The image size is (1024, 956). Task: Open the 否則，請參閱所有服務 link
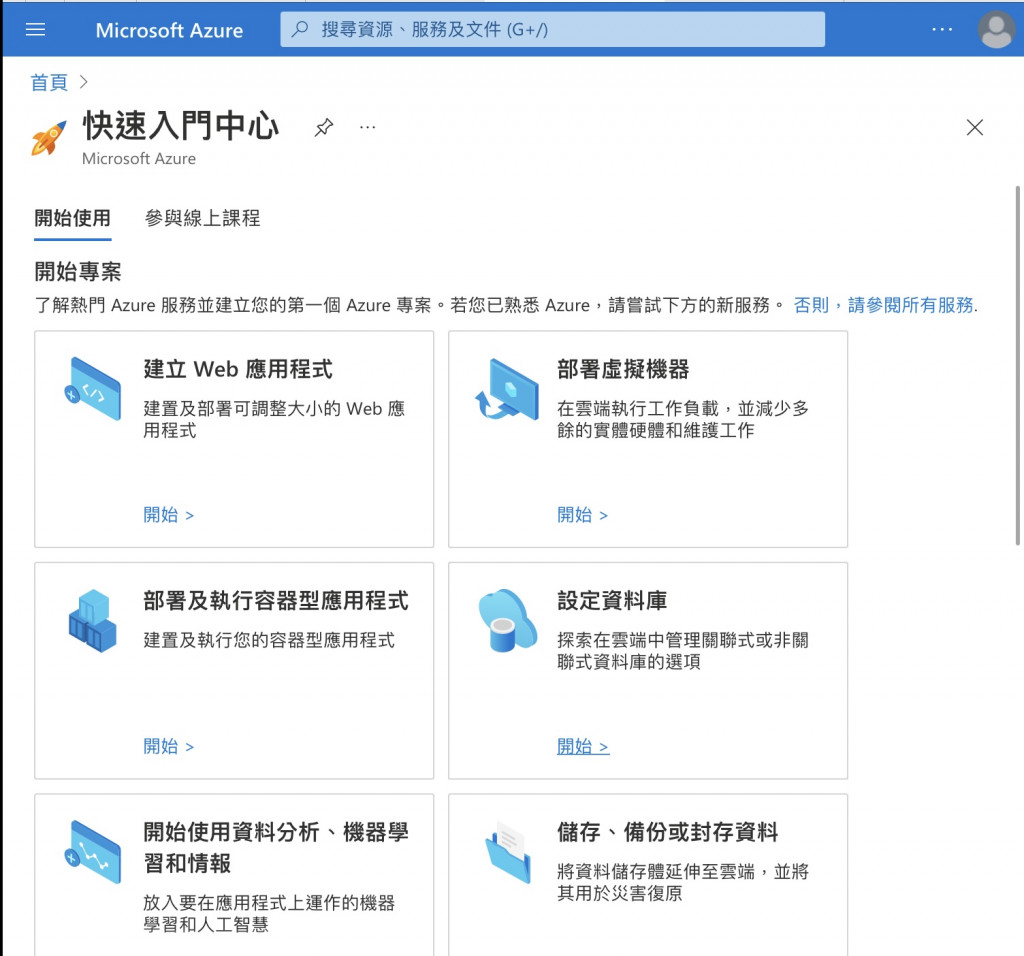(x=886, y=305)
